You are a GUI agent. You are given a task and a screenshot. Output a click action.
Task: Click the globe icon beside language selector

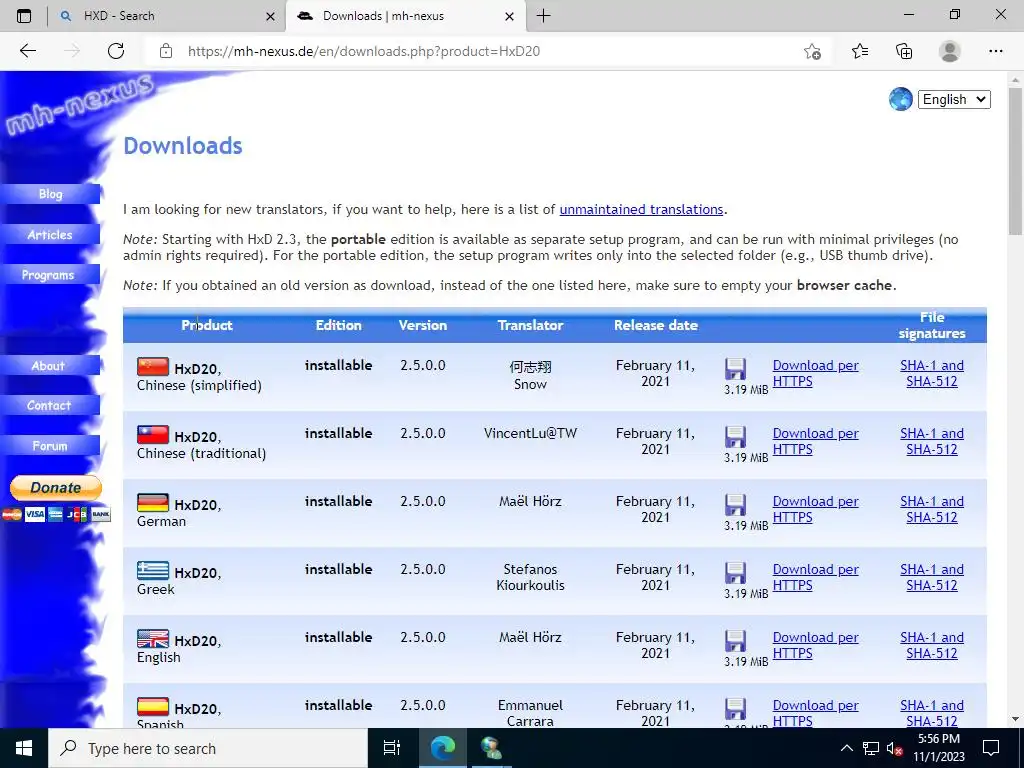click(x=901, y=99)
